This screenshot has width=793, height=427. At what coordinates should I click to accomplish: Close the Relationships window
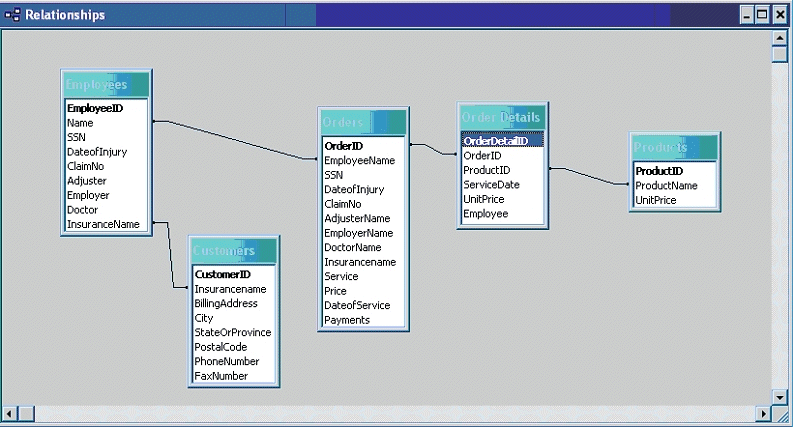tap(780, 15)
